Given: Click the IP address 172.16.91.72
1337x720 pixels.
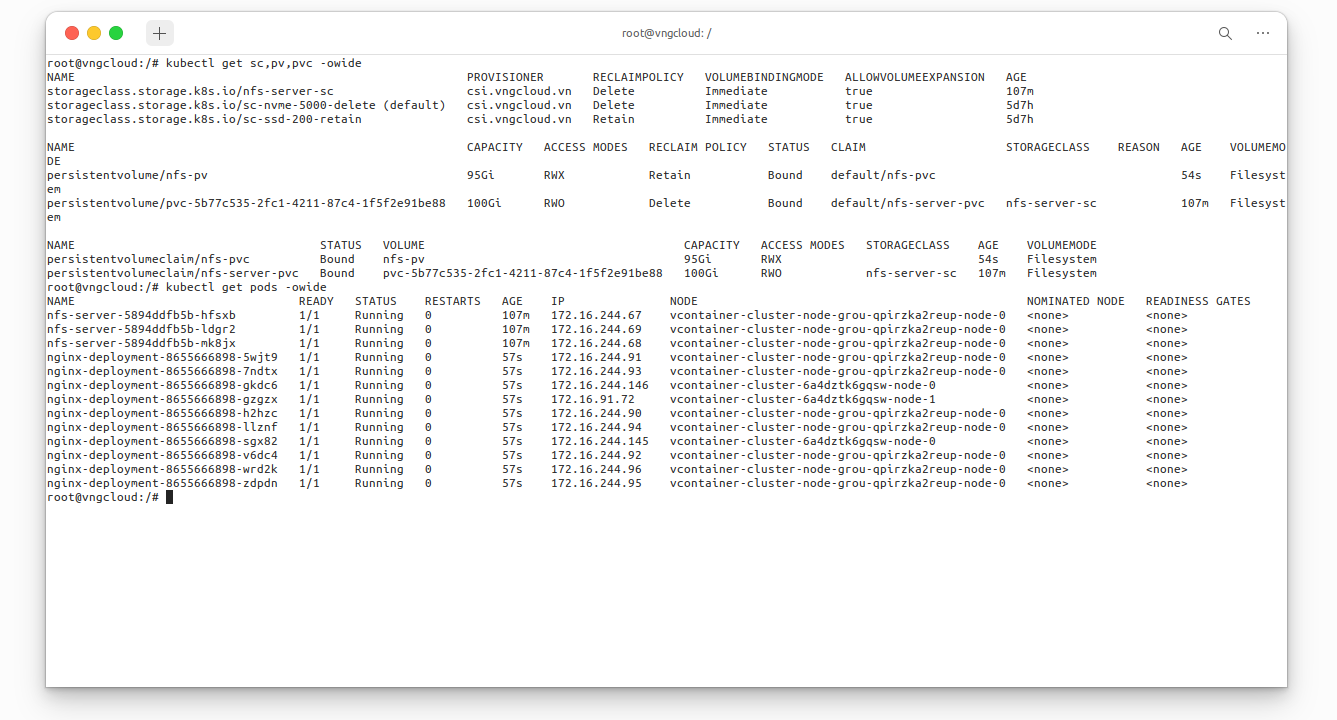Looking at the screenshot, I should [593, 399].
